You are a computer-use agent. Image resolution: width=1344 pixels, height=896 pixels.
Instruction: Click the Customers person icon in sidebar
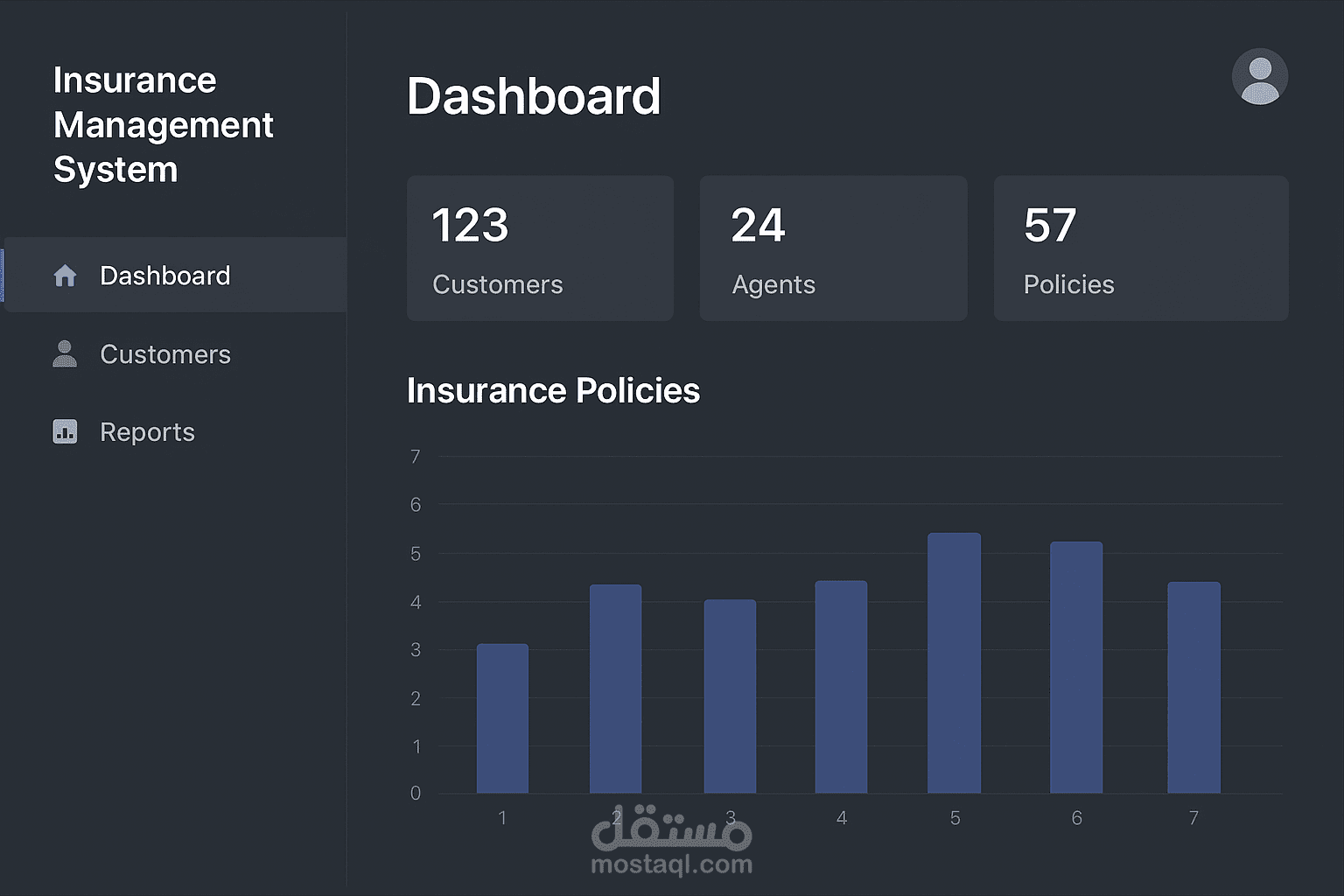pyautogui.click(x=65, y=353)
